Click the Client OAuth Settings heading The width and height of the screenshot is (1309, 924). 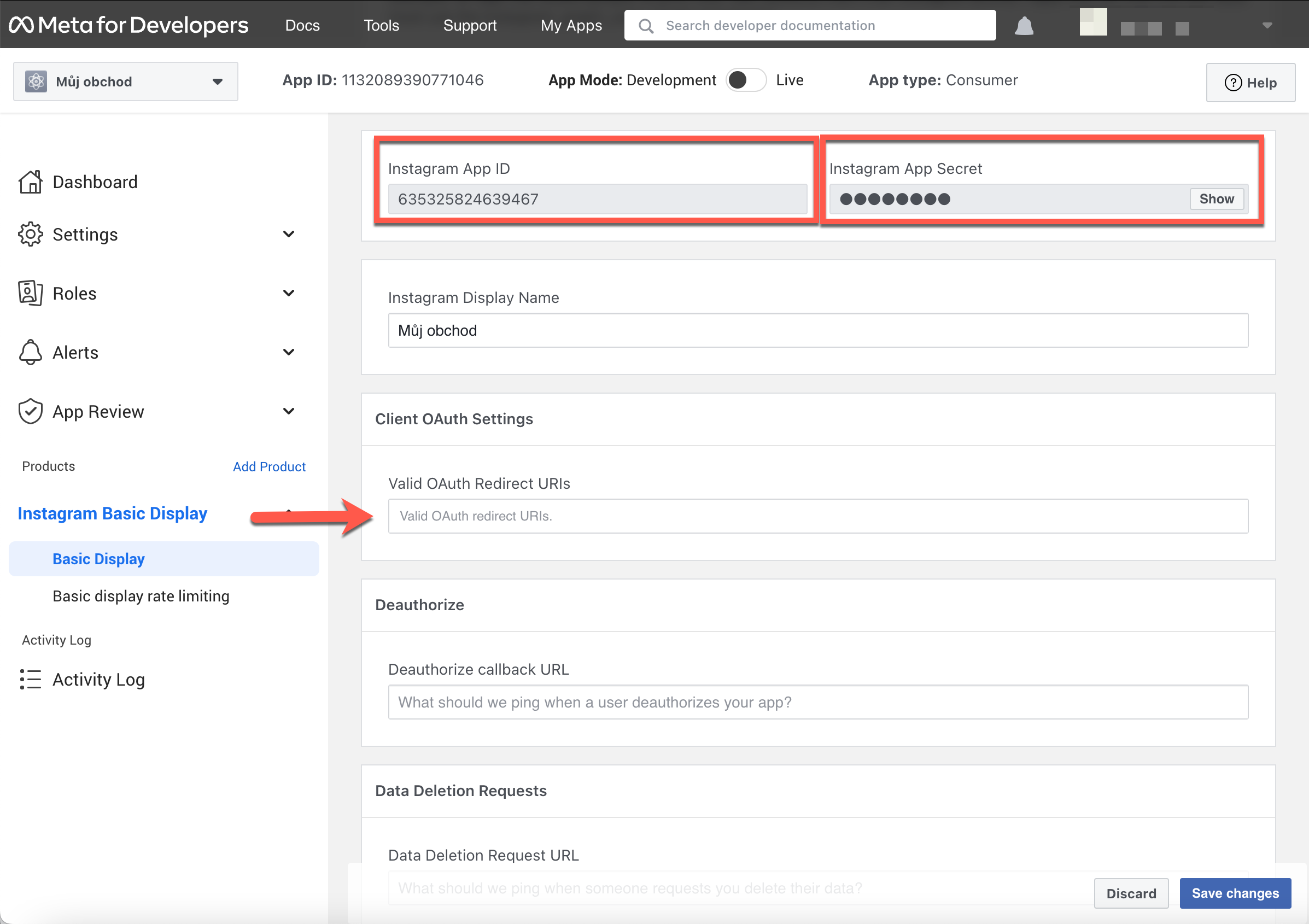click(x=454, y=419)
